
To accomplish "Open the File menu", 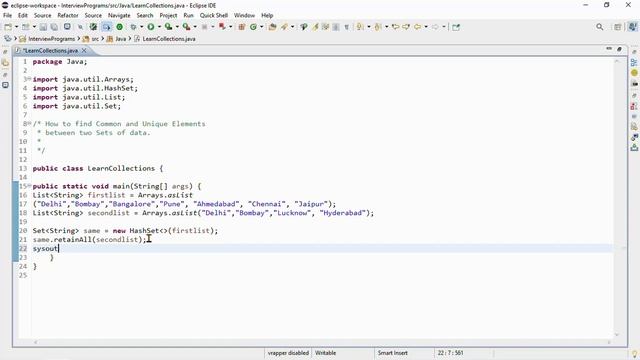I will point(7,16).
